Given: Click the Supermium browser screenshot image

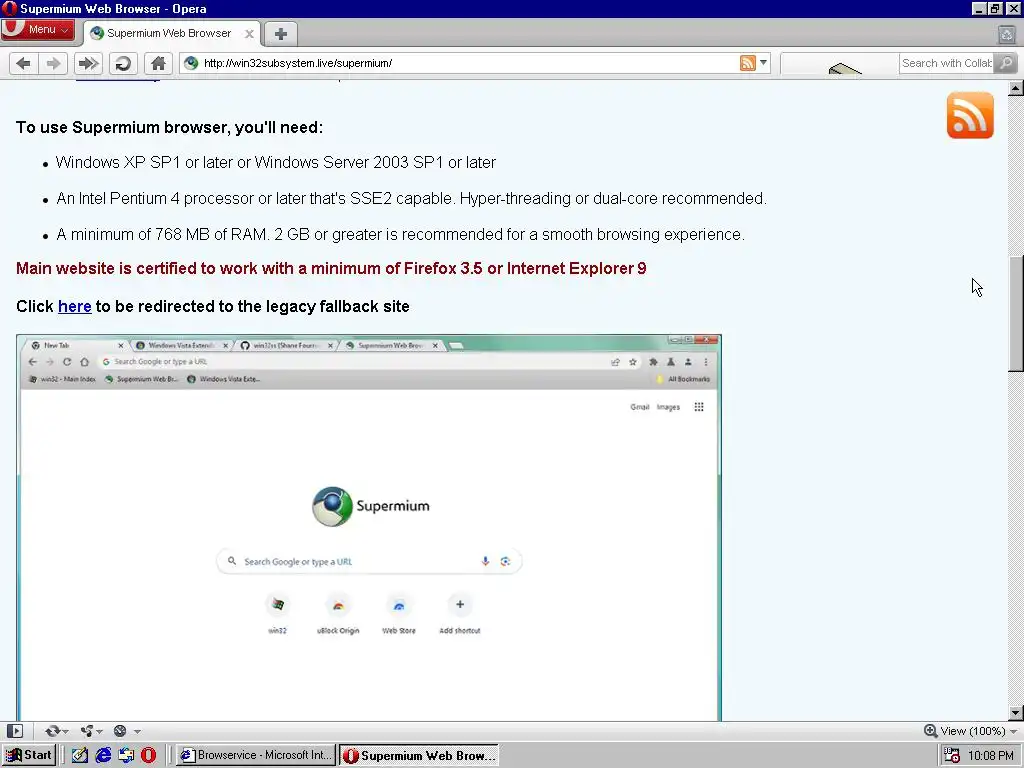Looking at the screenshot, I should click(x=369, y=528).
